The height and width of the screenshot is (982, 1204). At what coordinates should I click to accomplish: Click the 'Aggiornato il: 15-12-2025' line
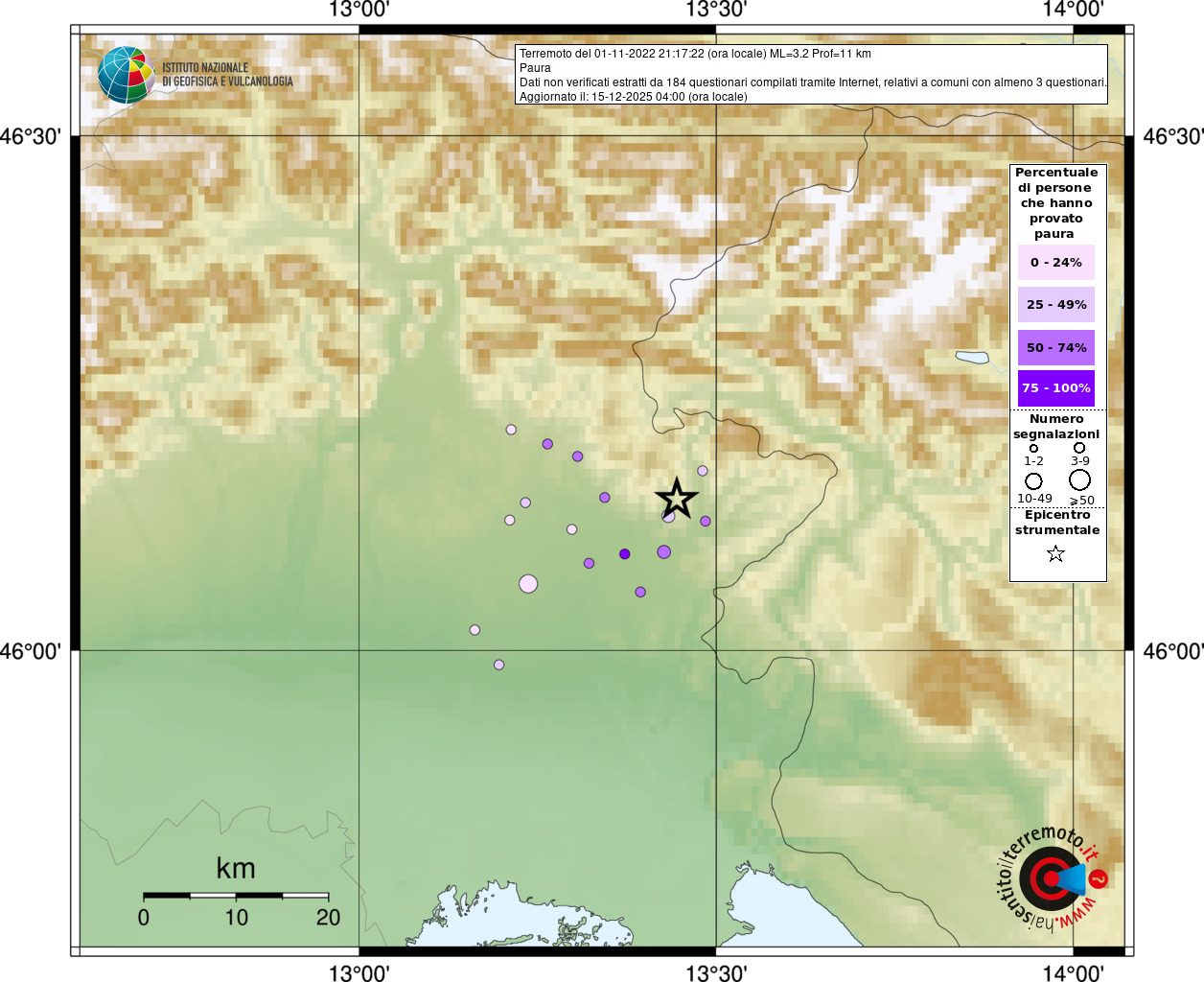(634, 97)
